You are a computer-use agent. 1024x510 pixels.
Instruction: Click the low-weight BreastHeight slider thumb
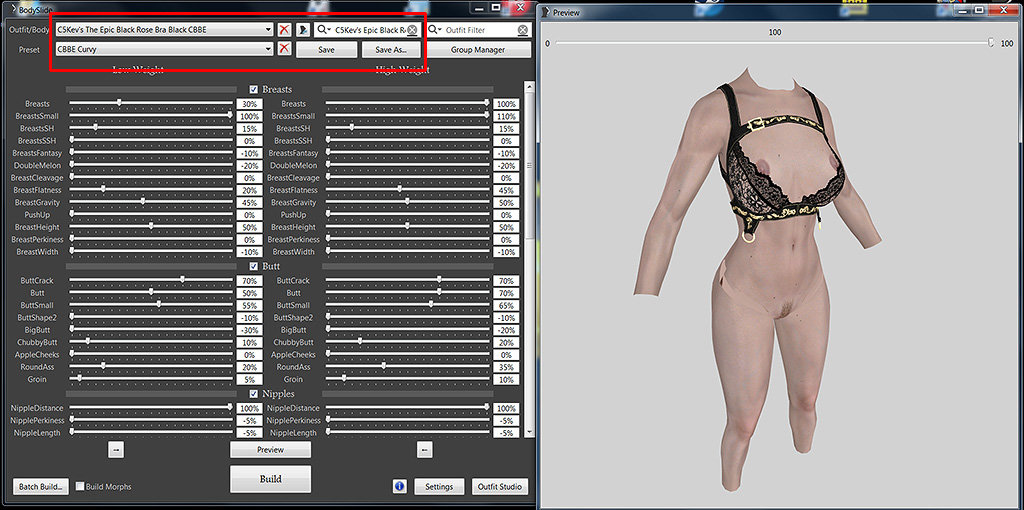point(151,226)
